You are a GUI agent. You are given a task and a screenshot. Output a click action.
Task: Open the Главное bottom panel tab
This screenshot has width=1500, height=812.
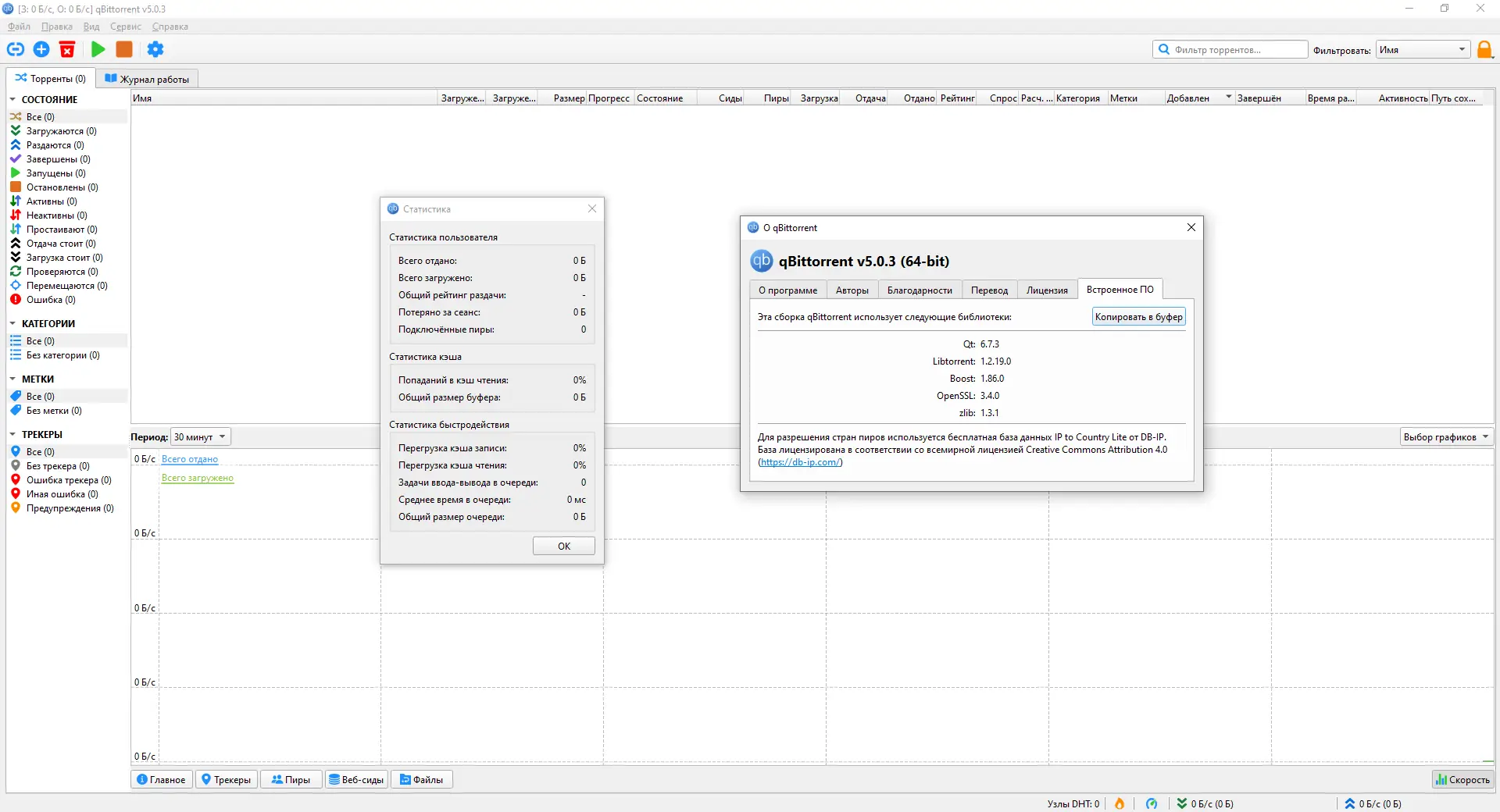tap(162, 780)
